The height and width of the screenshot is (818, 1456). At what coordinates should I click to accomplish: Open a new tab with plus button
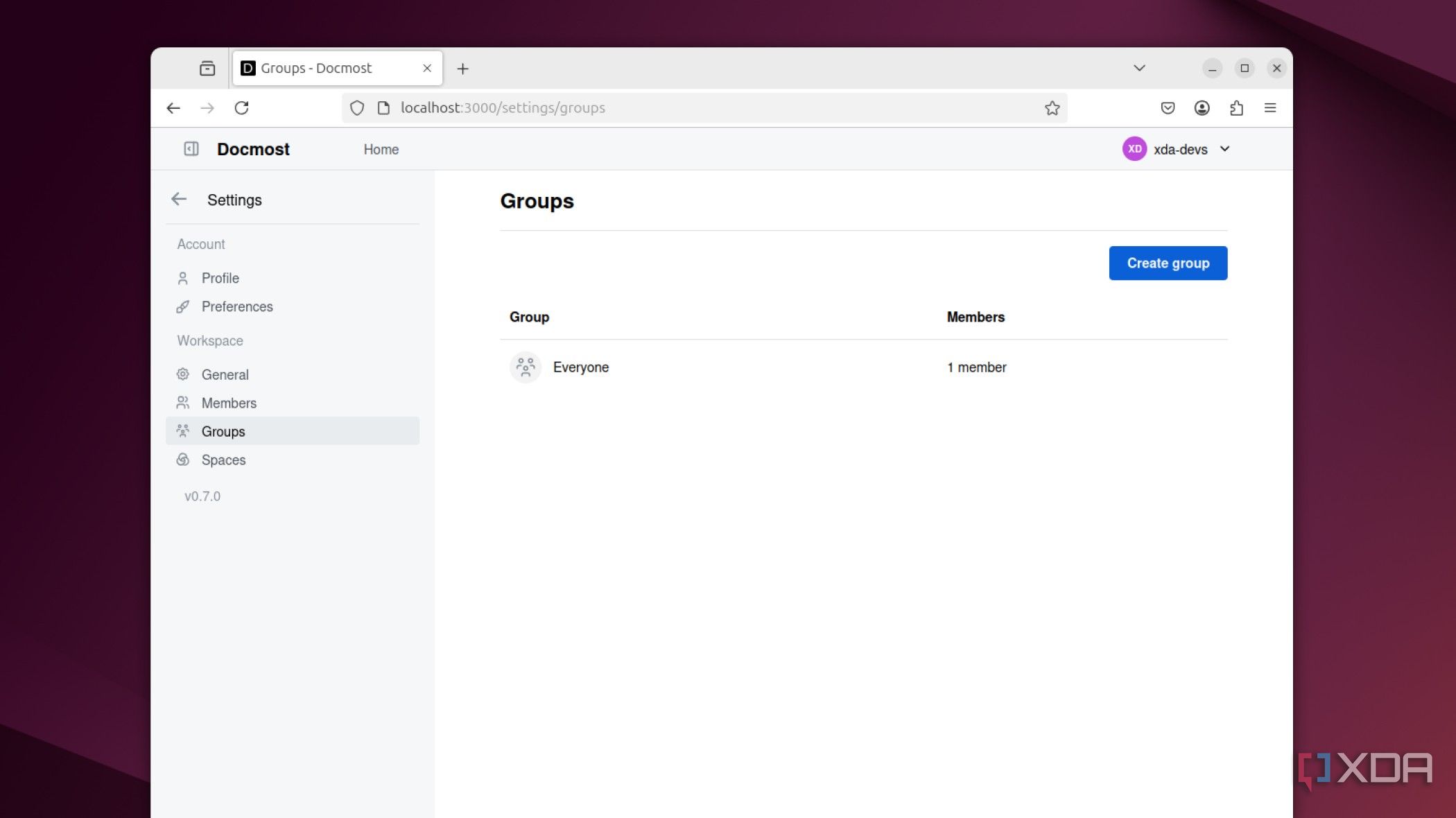point(463,69)
